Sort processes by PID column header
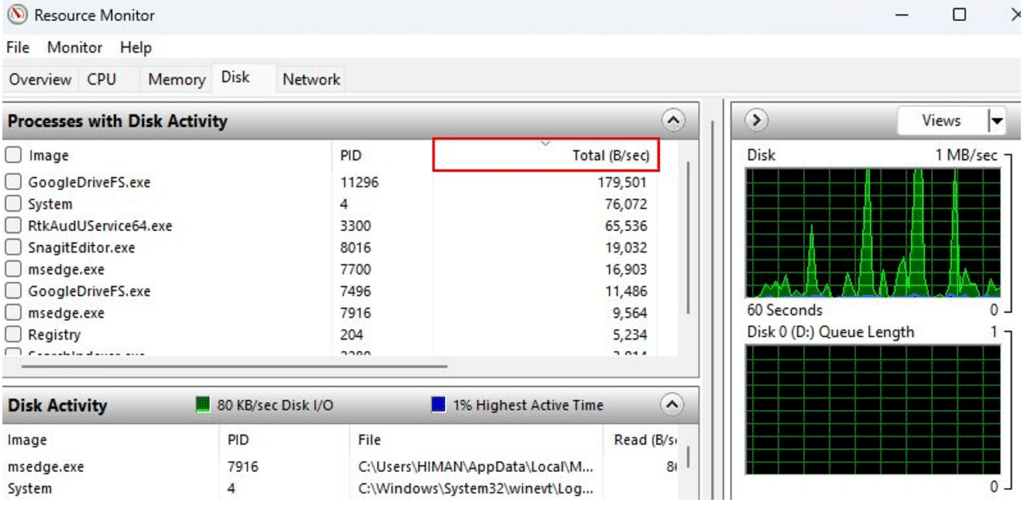 tap(351, 155)
